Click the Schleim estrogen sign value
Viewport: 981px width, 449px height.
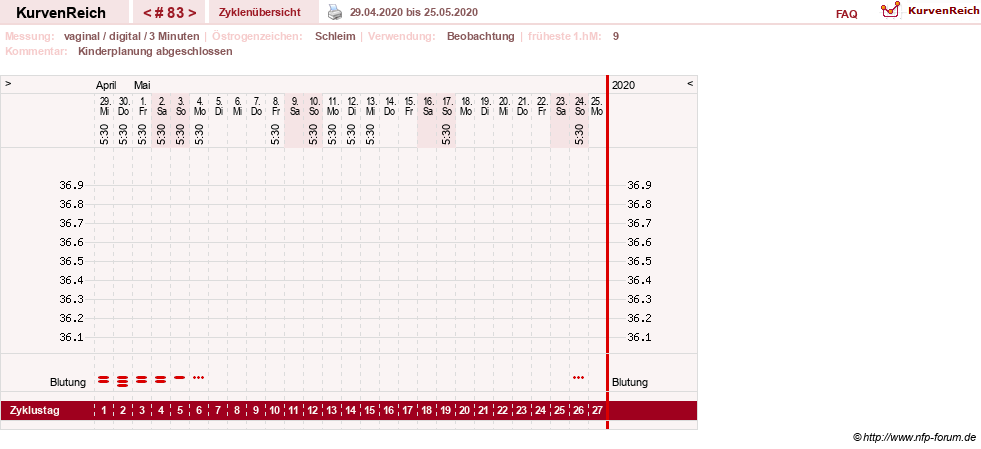335,36
